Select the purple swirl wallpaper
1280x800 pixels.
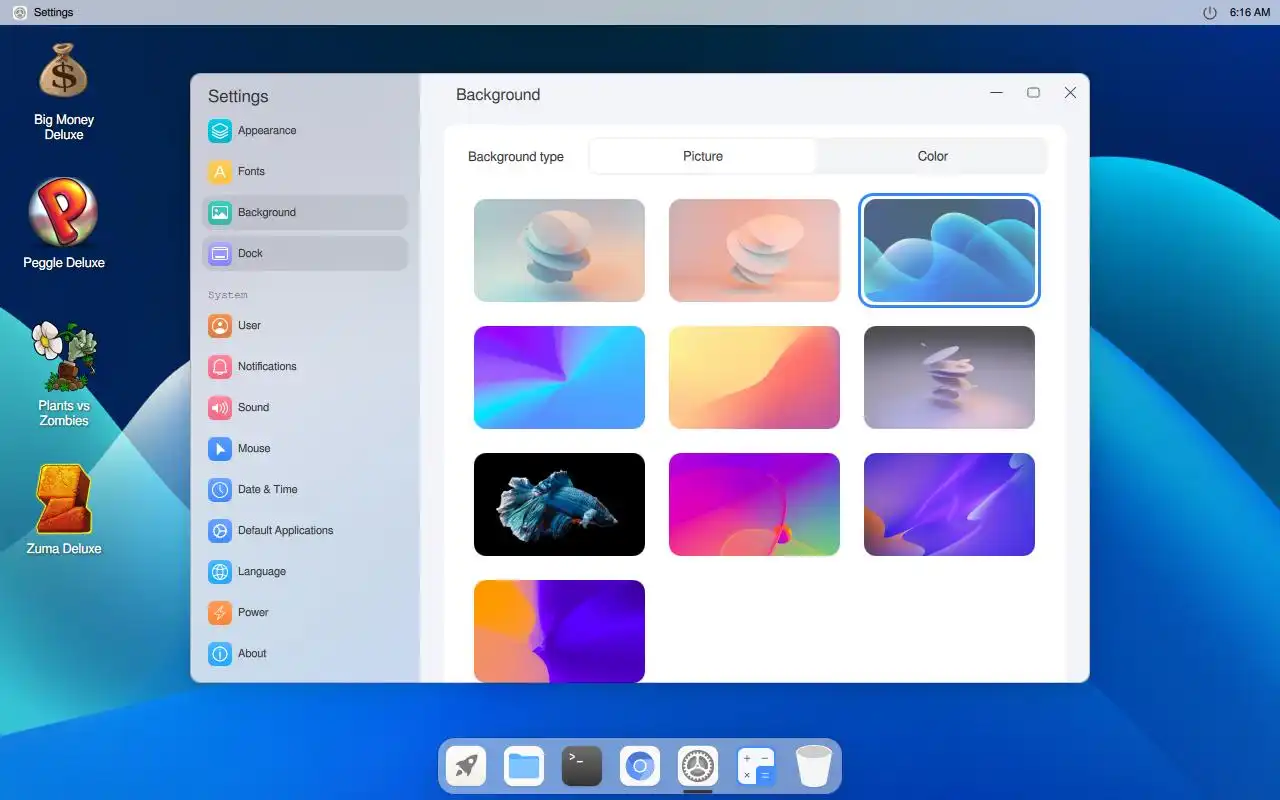click(949, 504)
